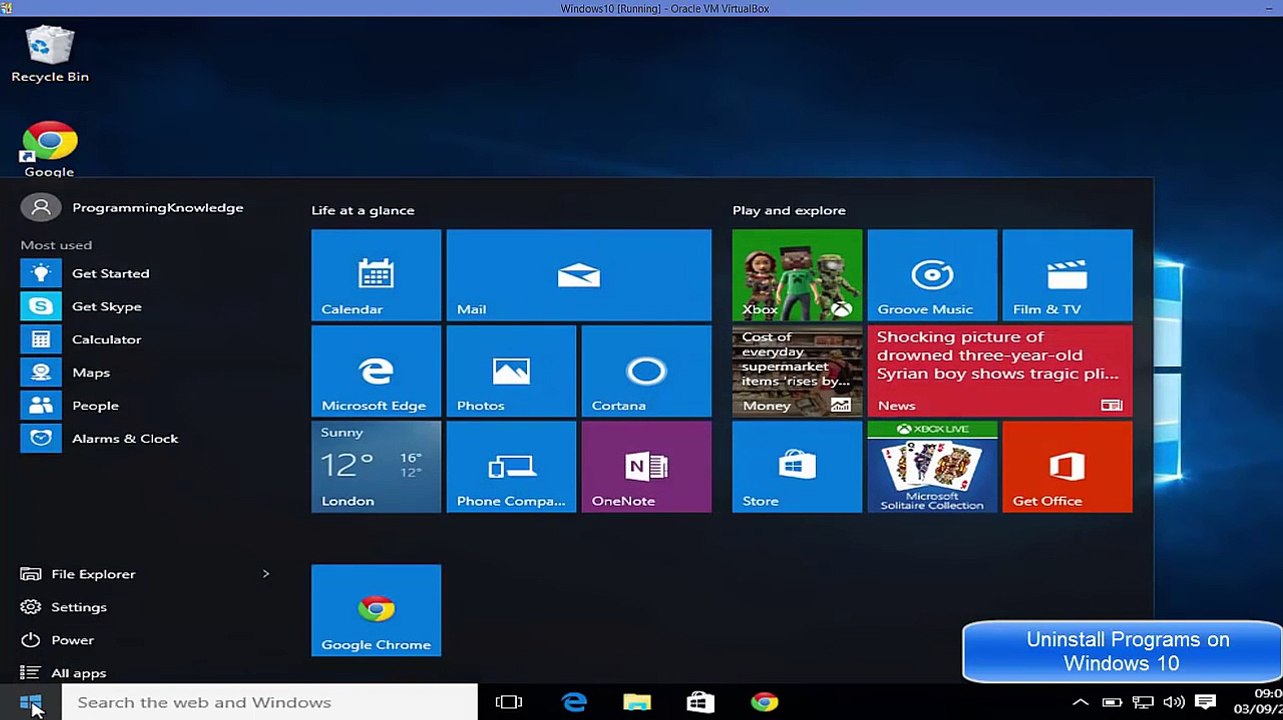Launch Google Chrome start menu tile
The width and height of the screenshot is (1283, 720).
376,611
